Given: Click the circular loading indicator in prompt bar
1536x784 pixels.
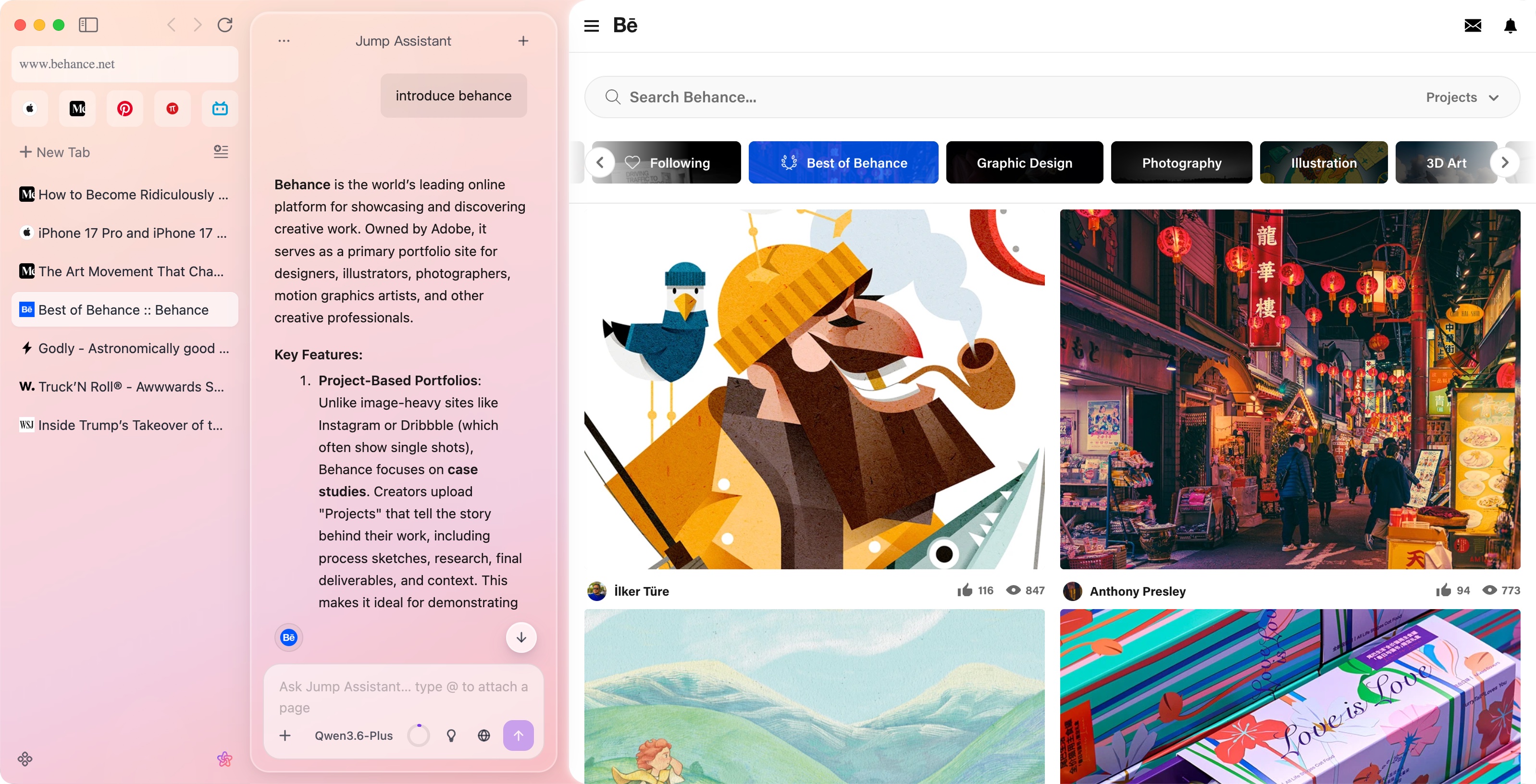Looking at the screenshot, I should click(x=419, y=735).
